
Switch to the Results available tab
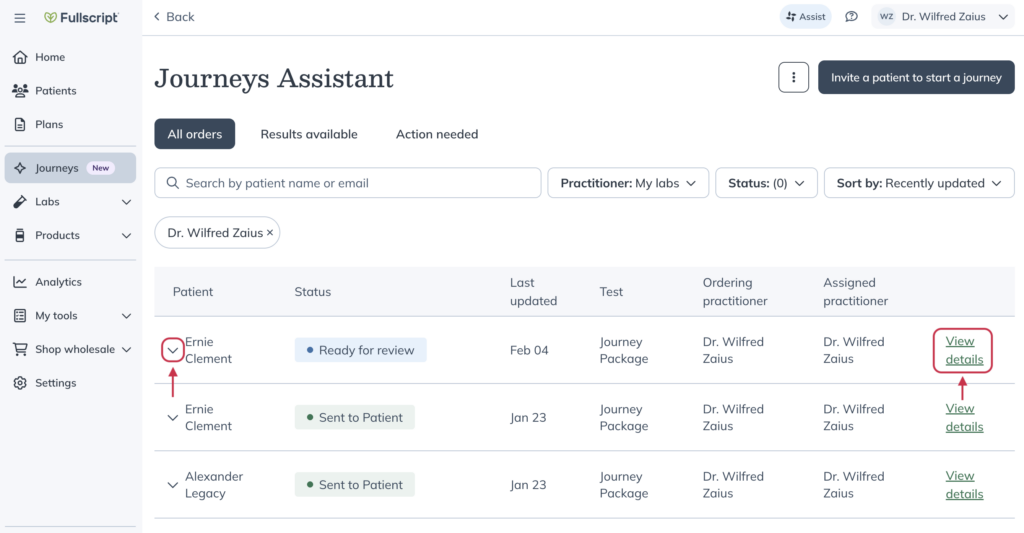click(x=309, y=134)
